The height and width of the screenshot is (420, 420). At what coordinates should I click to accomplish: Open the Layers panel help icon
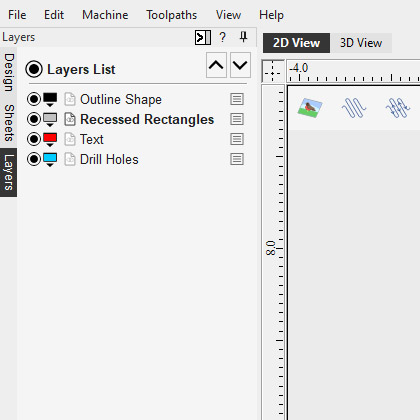(222, 37)
